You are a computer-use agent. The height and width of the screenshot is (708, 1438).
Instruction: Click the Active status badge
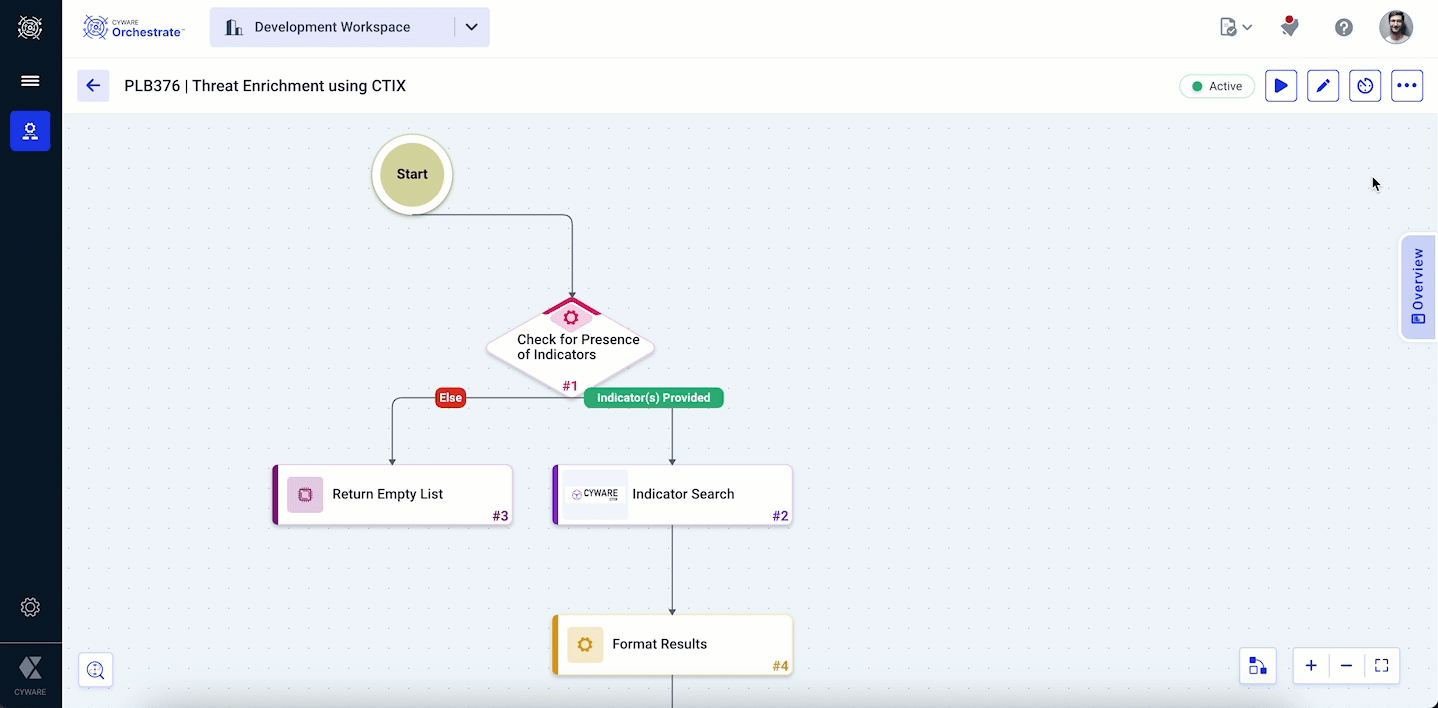click(1217, 86)
